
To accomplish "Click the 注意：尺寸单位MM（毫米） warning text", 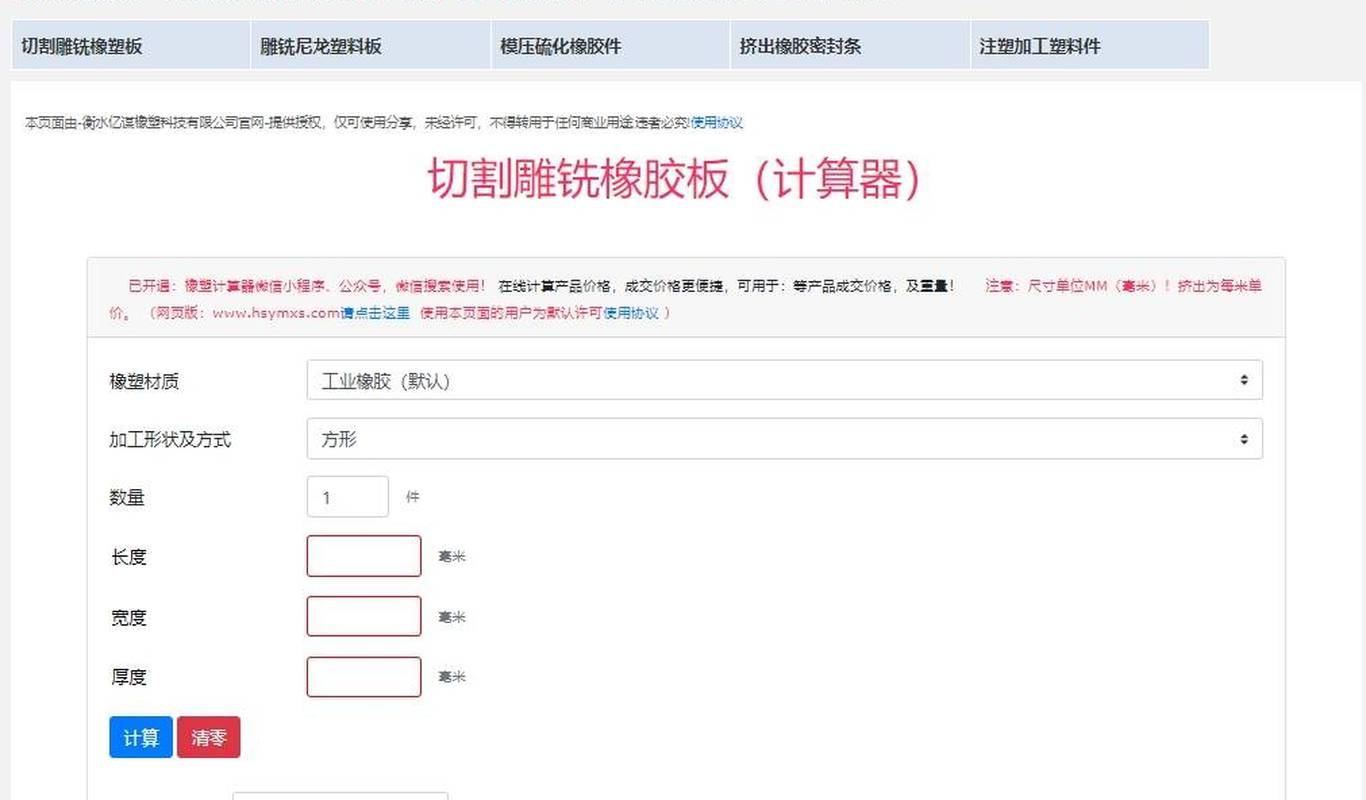I will point(1077,286).
